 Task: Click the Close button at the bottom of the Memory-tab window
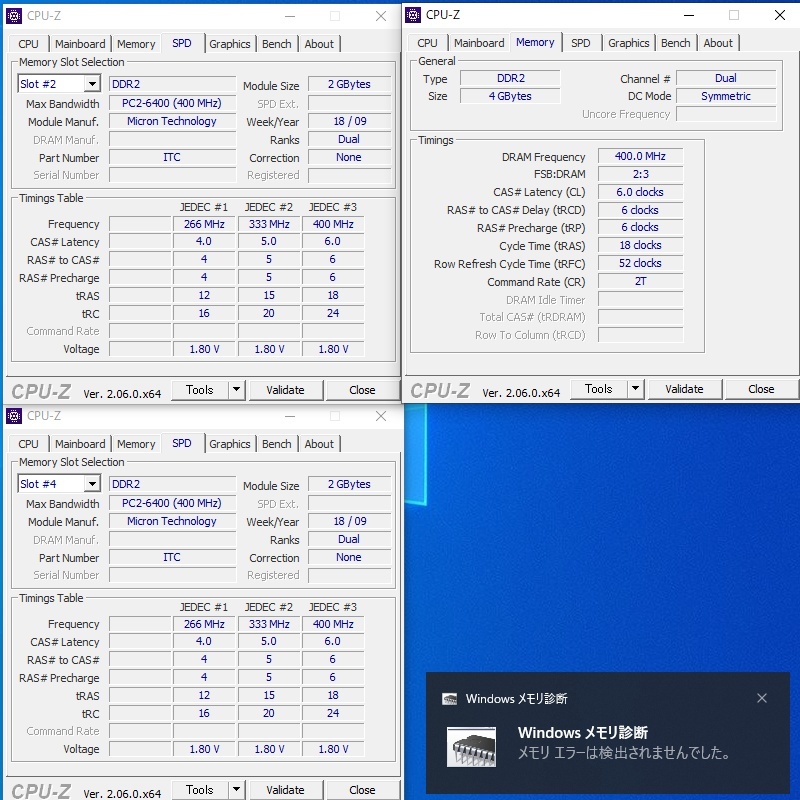pos(761,389)
